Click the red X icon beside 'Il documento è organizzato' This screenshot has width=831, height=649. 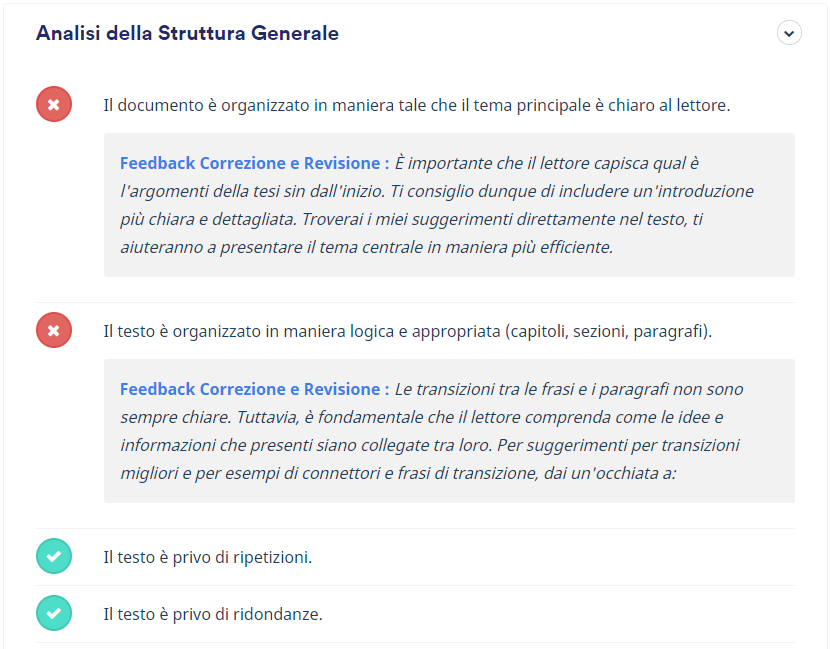(54, 104)
